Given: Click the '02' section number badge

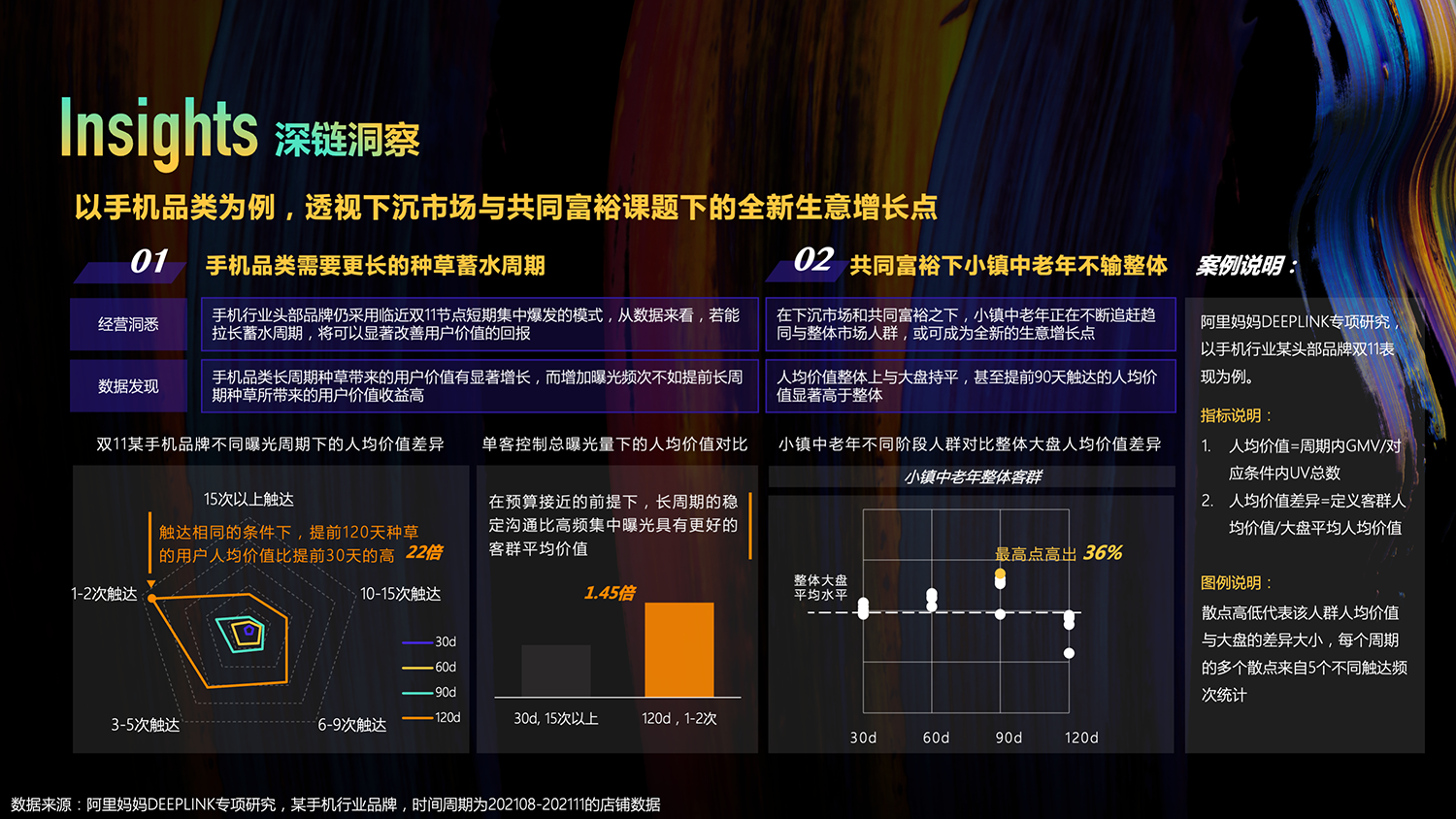Looking at the screenshot, I should click(812, 260).
